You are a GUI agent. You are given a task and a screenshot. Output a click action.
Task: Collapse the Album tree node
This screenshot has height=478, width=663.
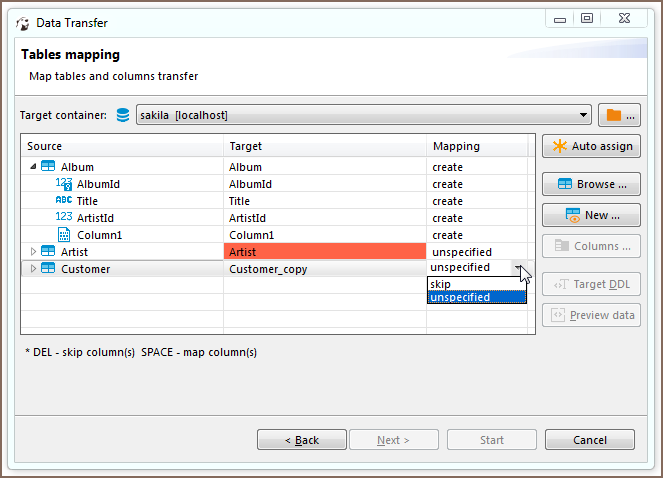[x=33, y=167]
